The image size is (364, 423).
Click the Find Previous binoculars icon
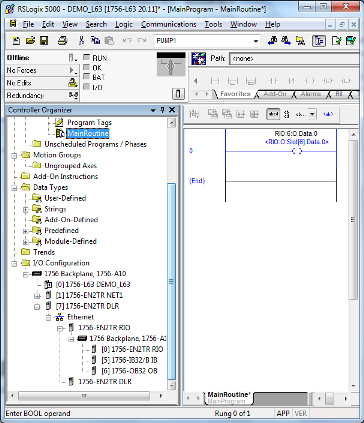272,41
